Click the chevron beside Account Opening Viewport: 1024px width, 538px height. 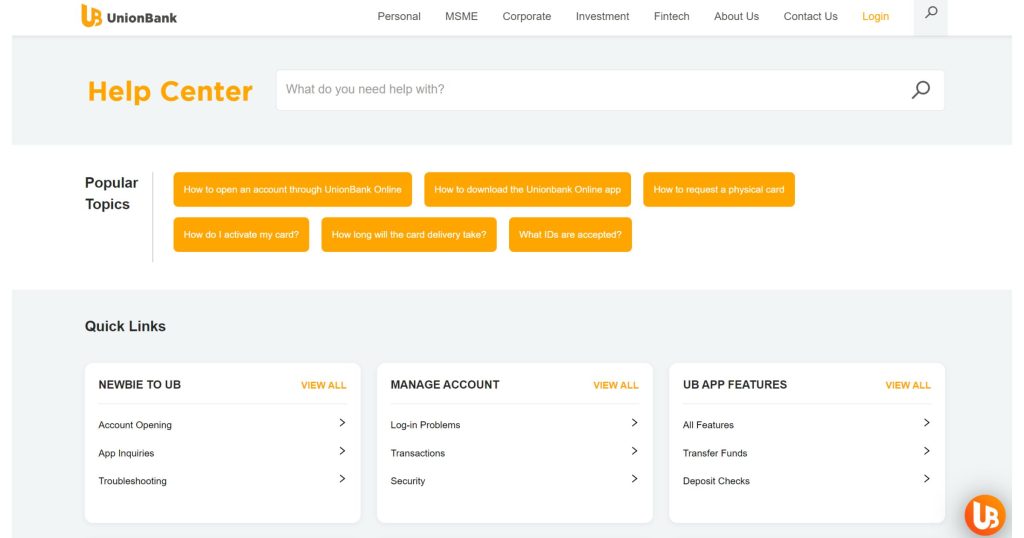click(342, 423)
